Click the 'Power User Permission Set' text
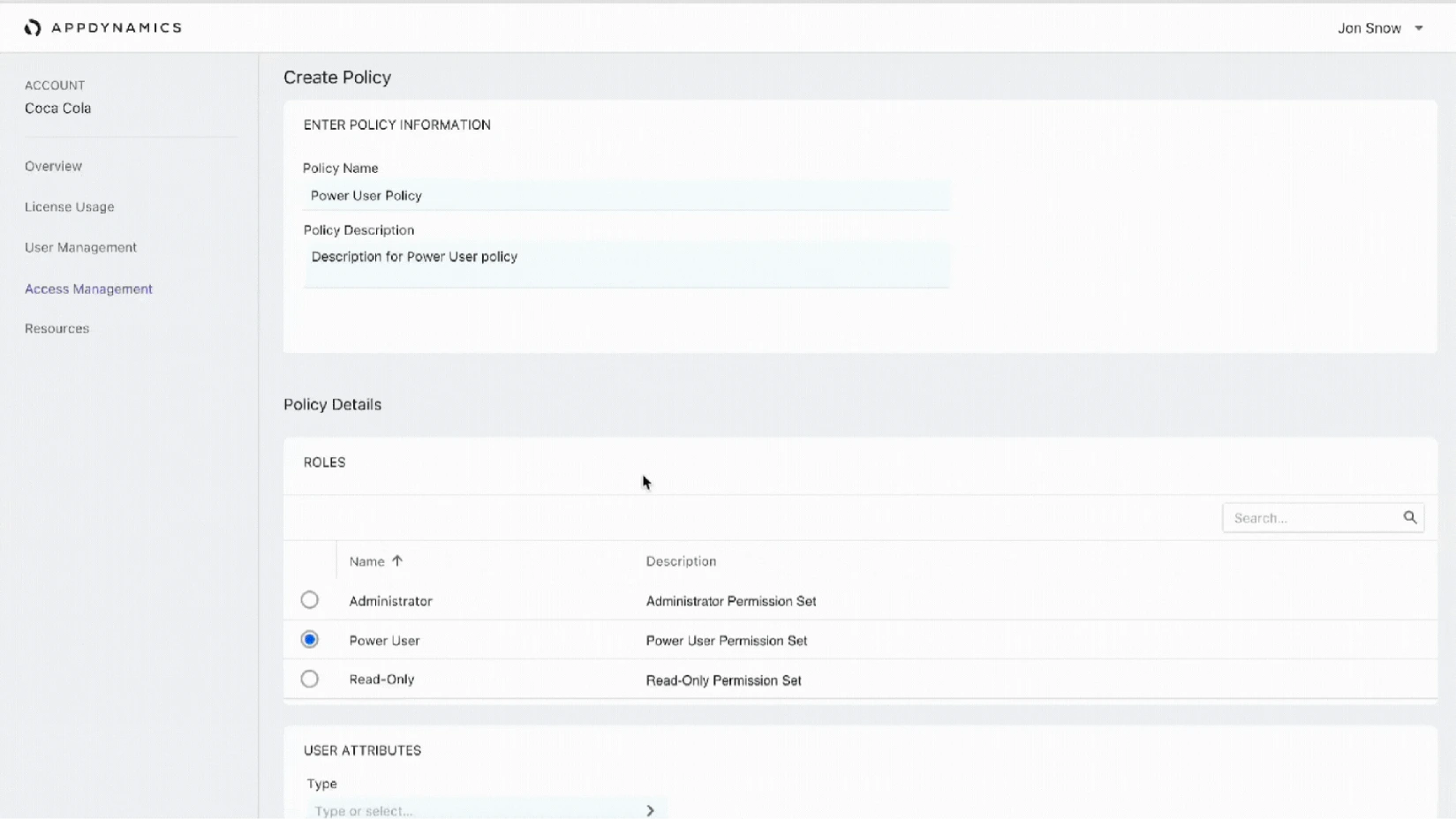 (x=727, y=641)
